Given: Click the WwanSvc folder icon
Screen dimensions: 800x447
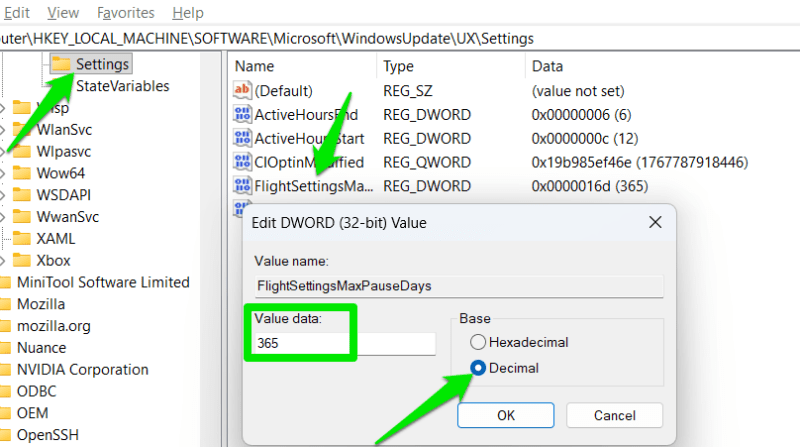Looking at the screenshot, I should [x=21, y=216].
